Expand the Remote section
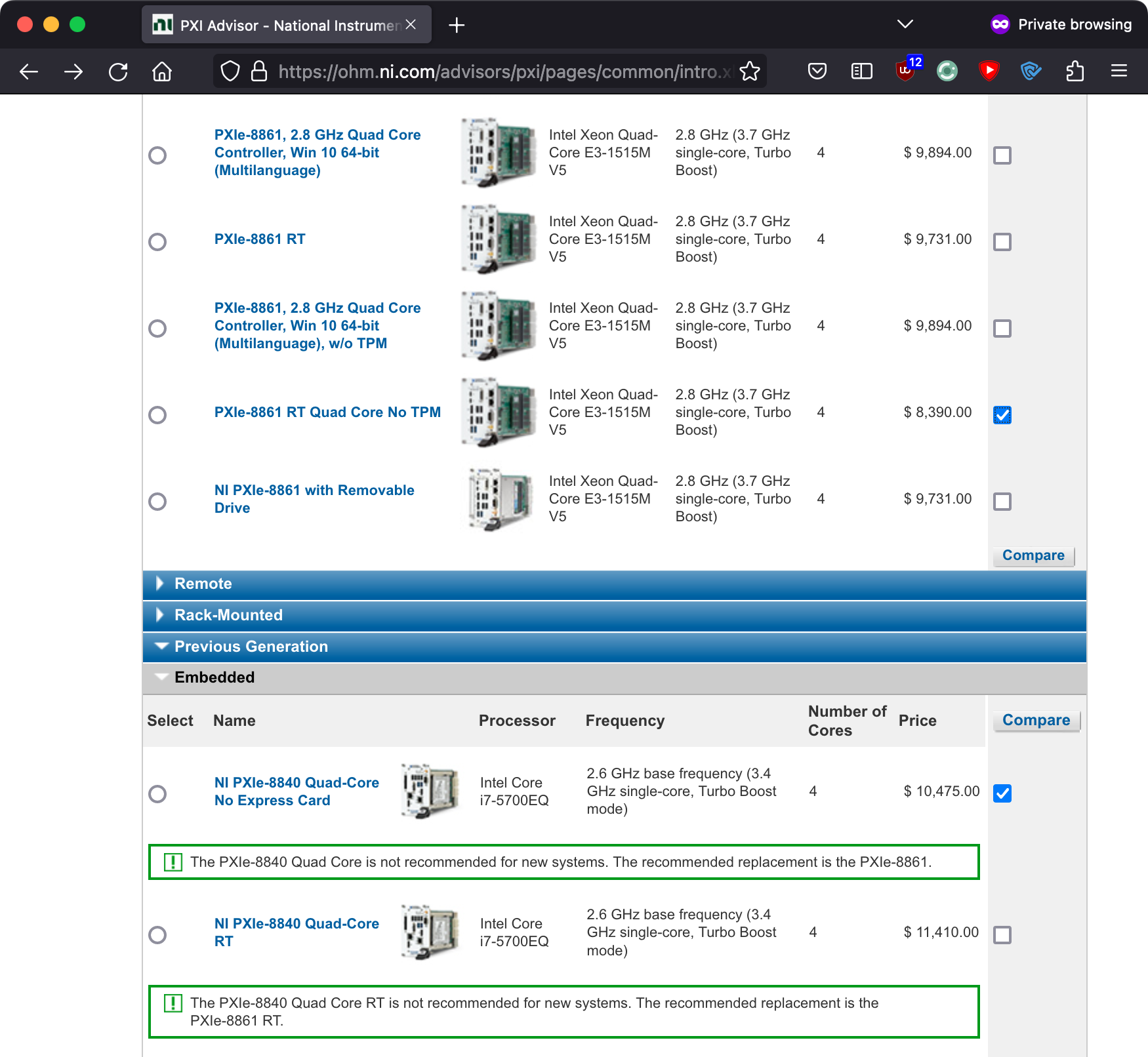The image size is (1148, 1057). pos(203,584)
